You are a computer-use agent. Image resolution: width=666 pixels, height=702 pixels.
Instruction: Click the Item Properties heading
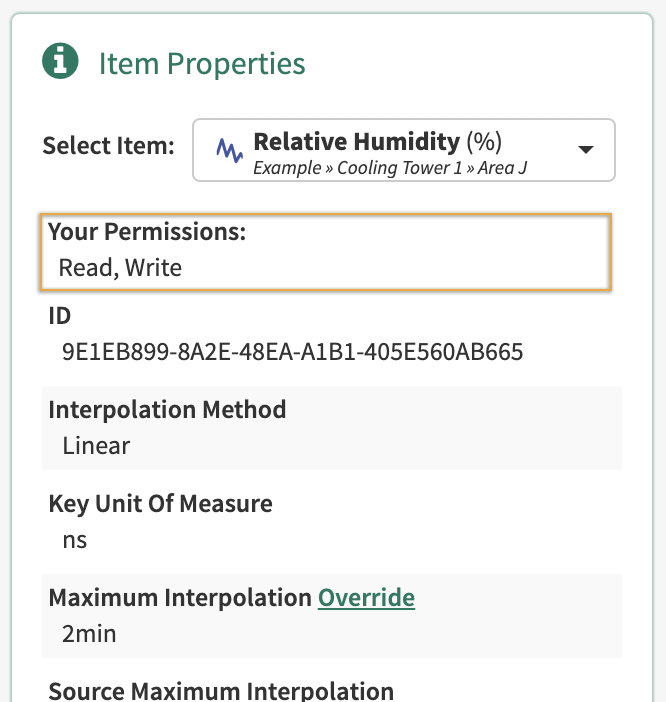202,64
